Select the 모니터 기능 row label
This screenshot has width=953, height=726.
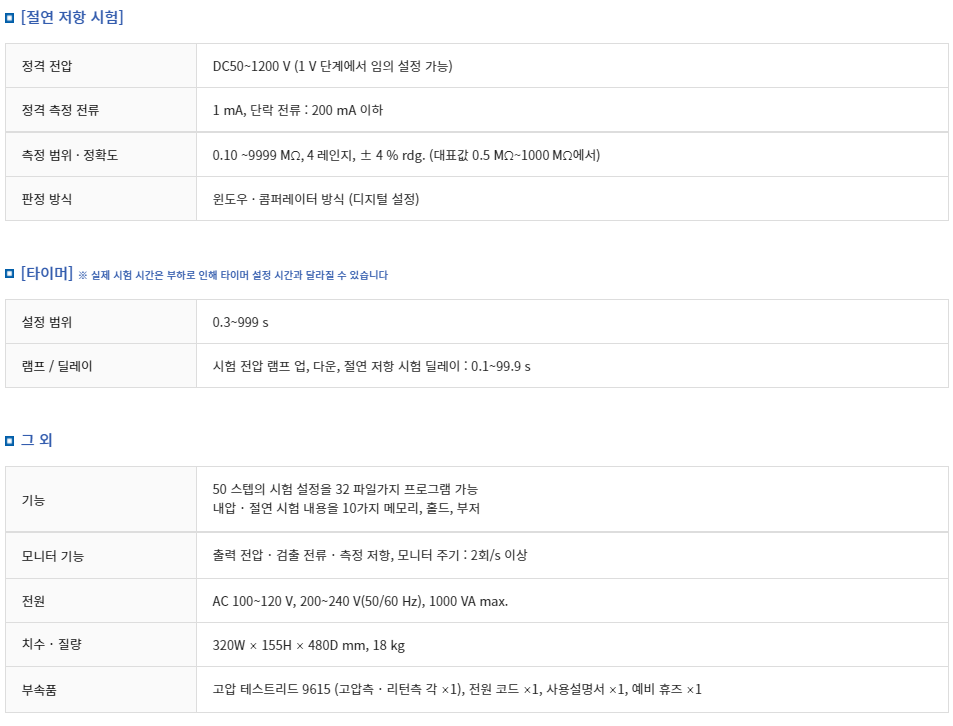[53, 556]
